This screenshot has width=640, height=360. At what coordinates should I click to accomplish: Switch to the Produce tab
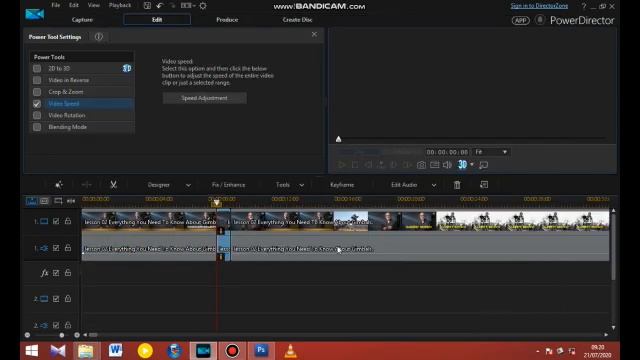coord(227,20)
